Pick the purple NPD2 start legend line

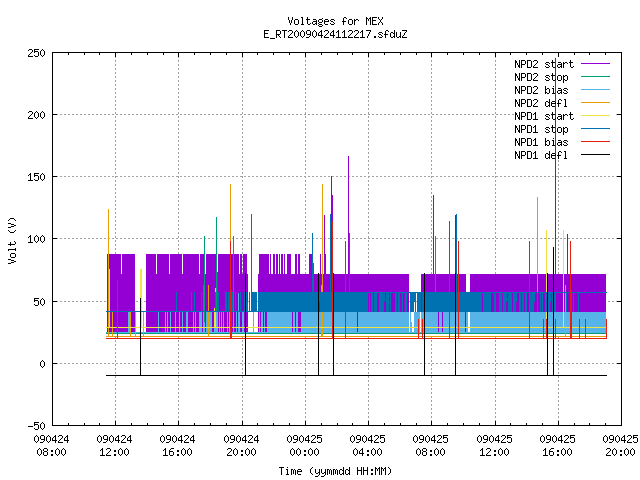(596, 64)
